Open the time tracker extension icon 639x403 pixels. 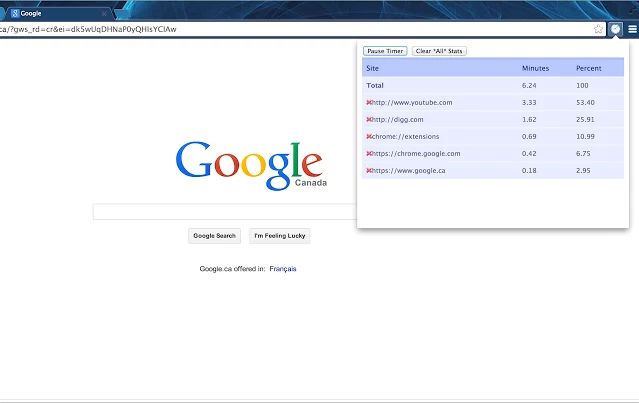(x=615, y=29)
